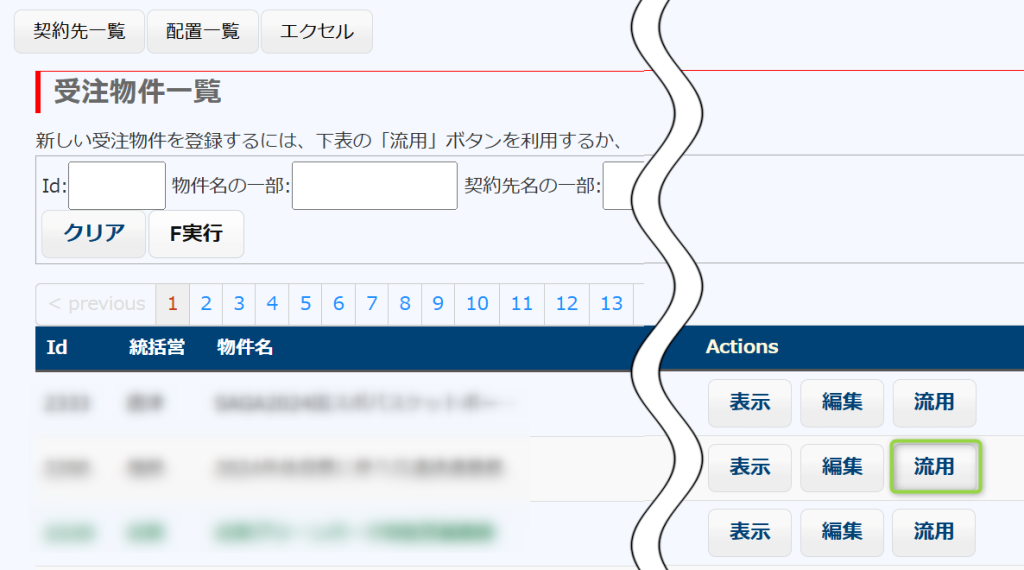Click 表示 in the first row
Viewport: 1024px width, 570px height.
click(x=749, y=403)
